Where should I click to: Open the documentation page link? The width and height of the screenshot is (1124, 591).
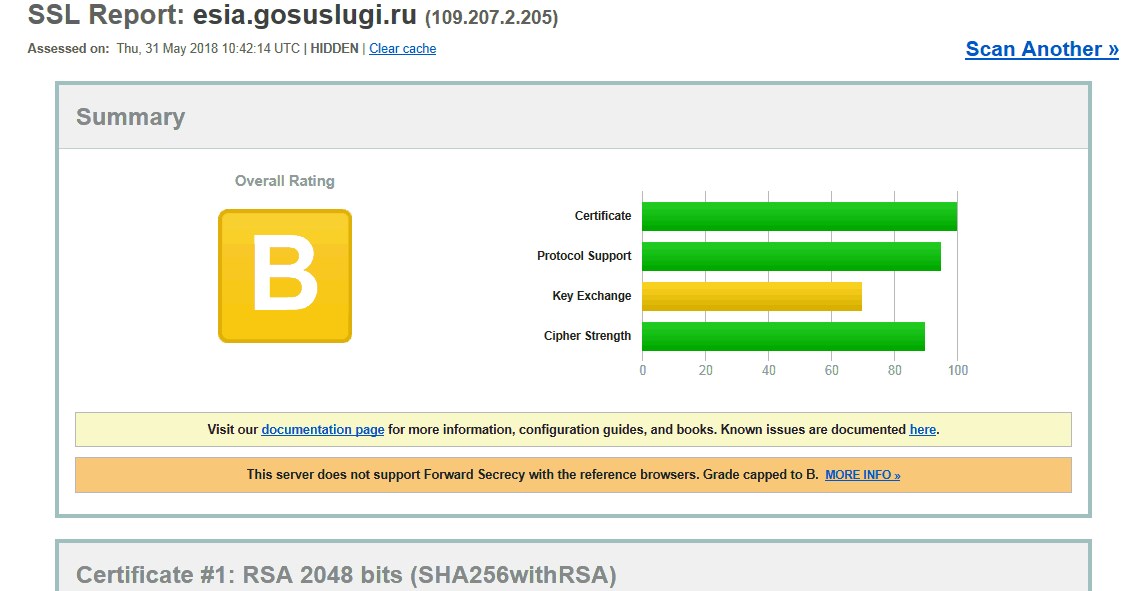pos(323,430)
